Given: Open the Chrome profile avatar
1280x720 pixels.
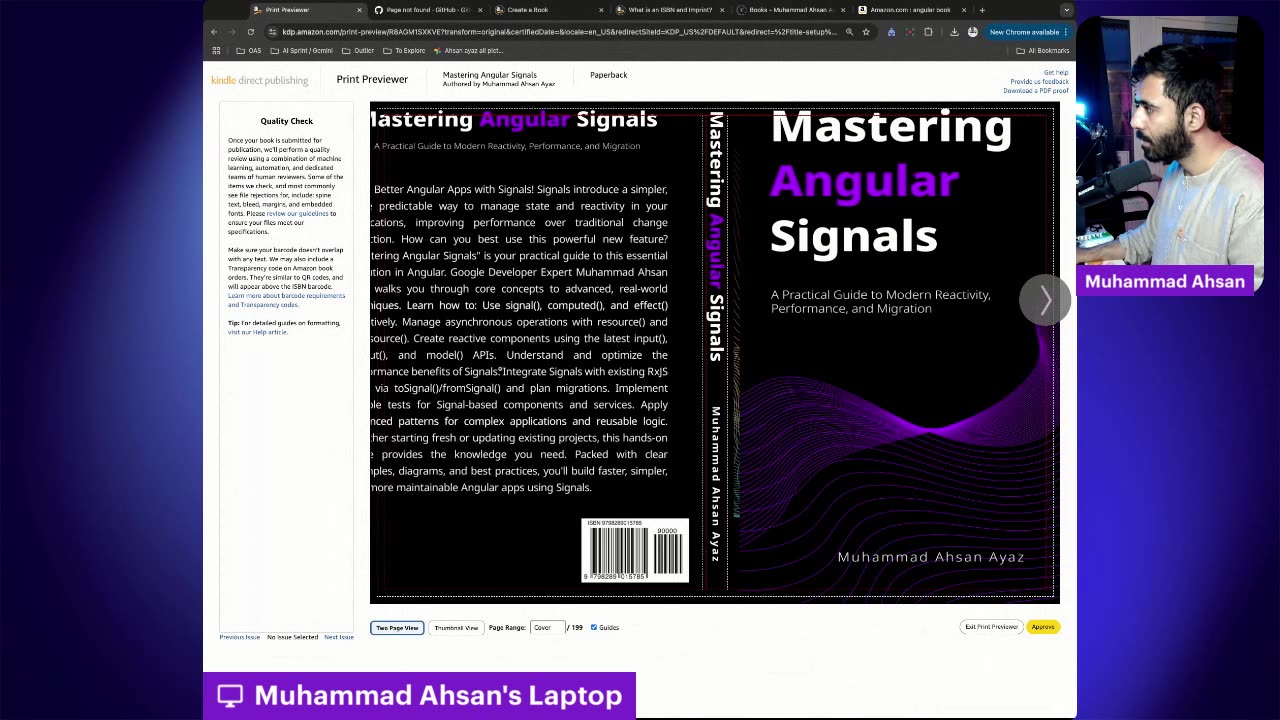Looking at the screenshot, I should [x=972, y=32].
